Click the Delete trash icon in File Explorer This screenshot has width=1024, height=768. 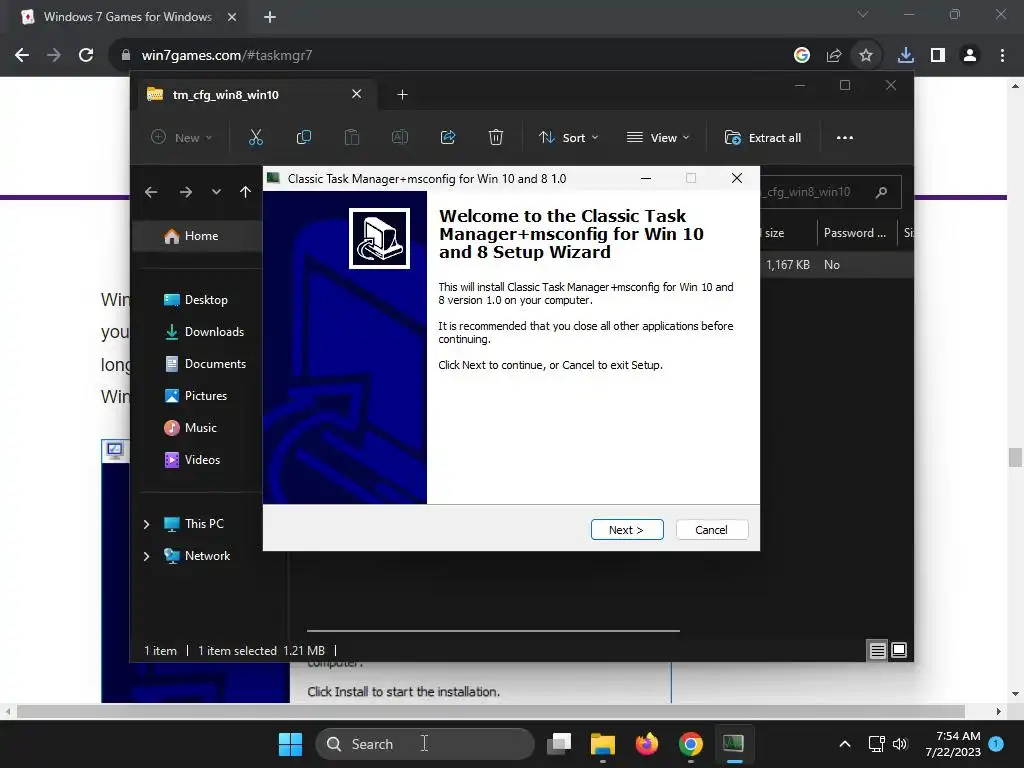[496, 137]
